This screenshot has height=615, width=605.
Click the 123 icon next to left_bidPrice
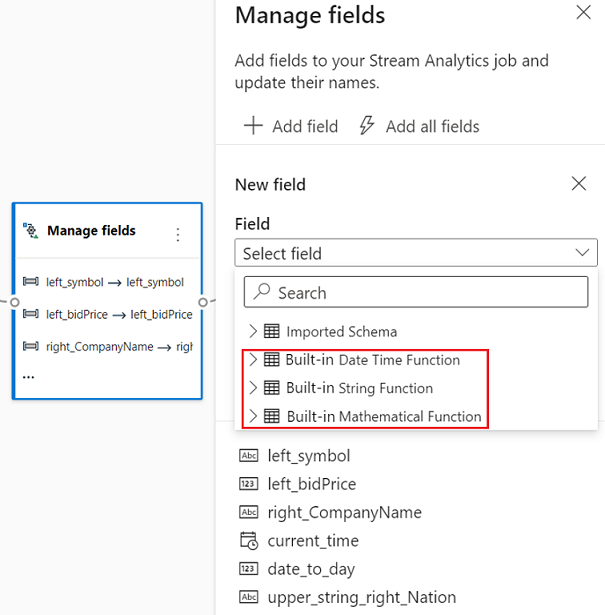(249, 484)
